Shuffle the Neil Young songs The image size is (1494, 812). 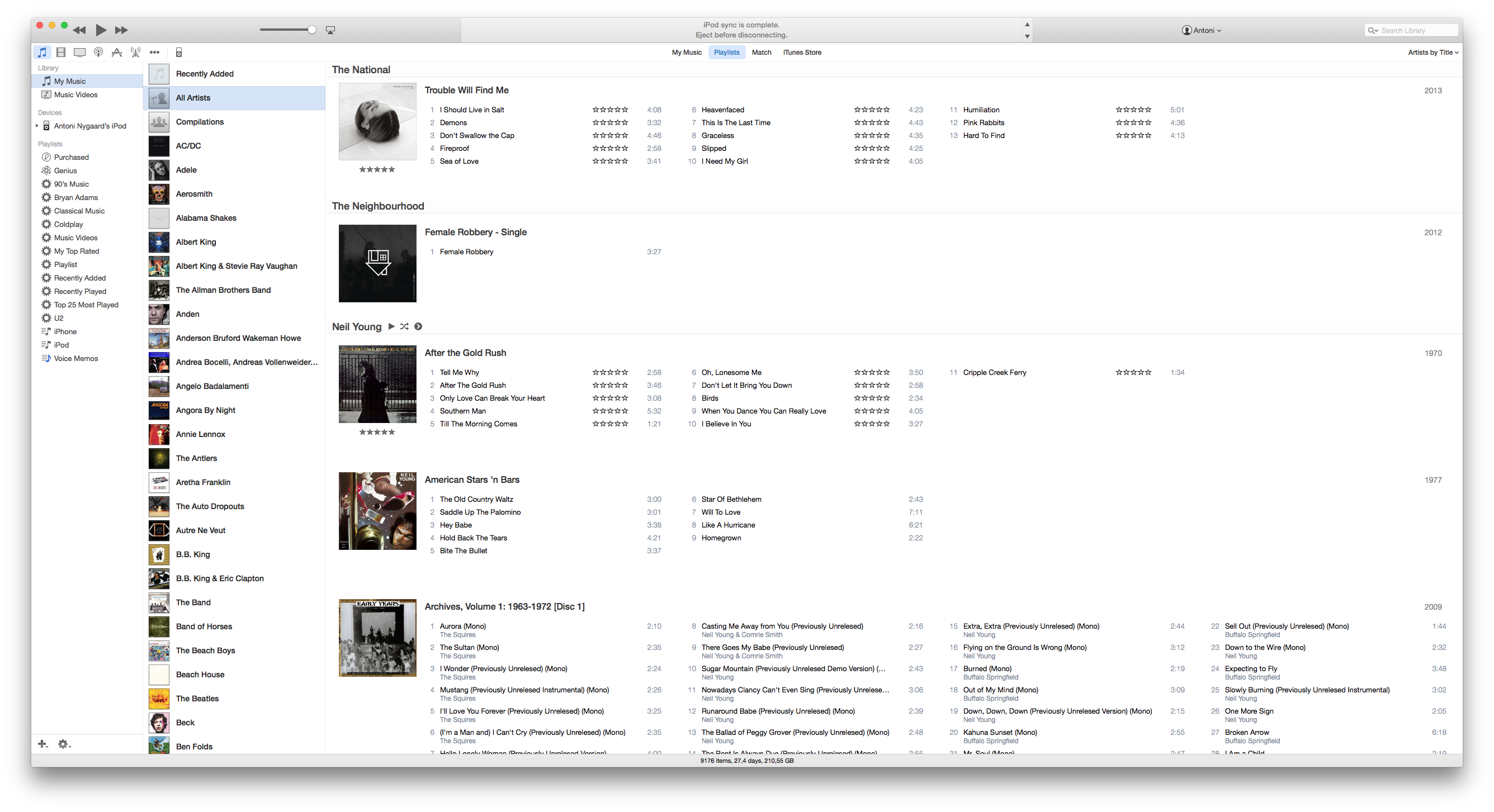point(404,327)
